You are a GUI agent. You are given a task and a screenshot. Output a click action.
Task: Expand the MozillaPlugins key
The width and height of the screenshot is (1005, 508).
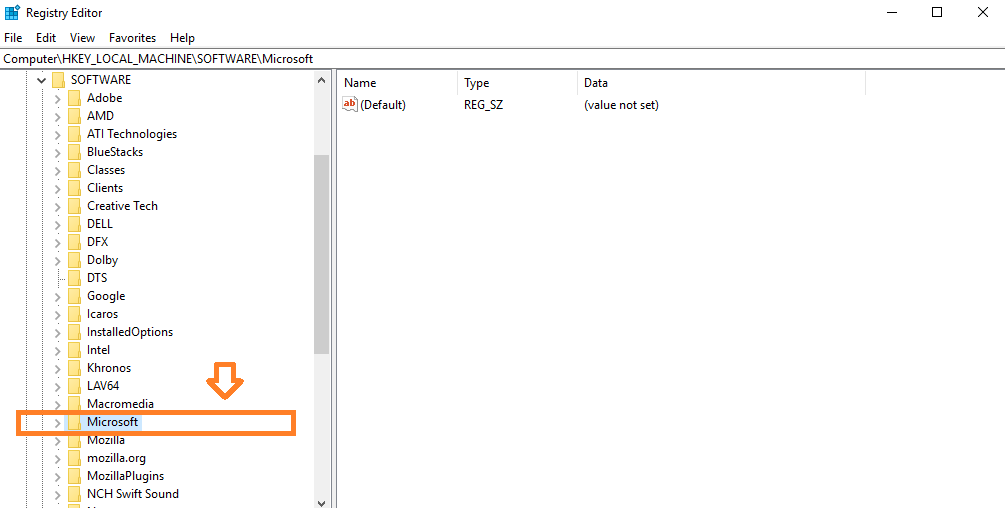click(58, 477)
